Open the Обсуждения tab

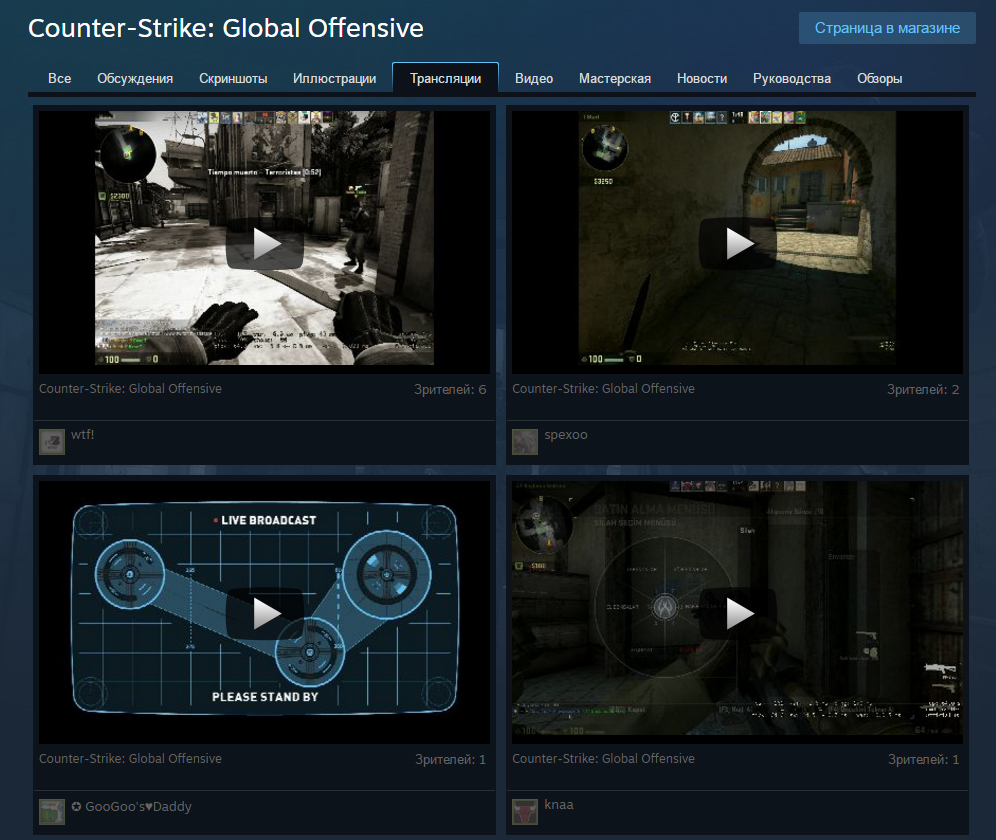click(135, 78)
